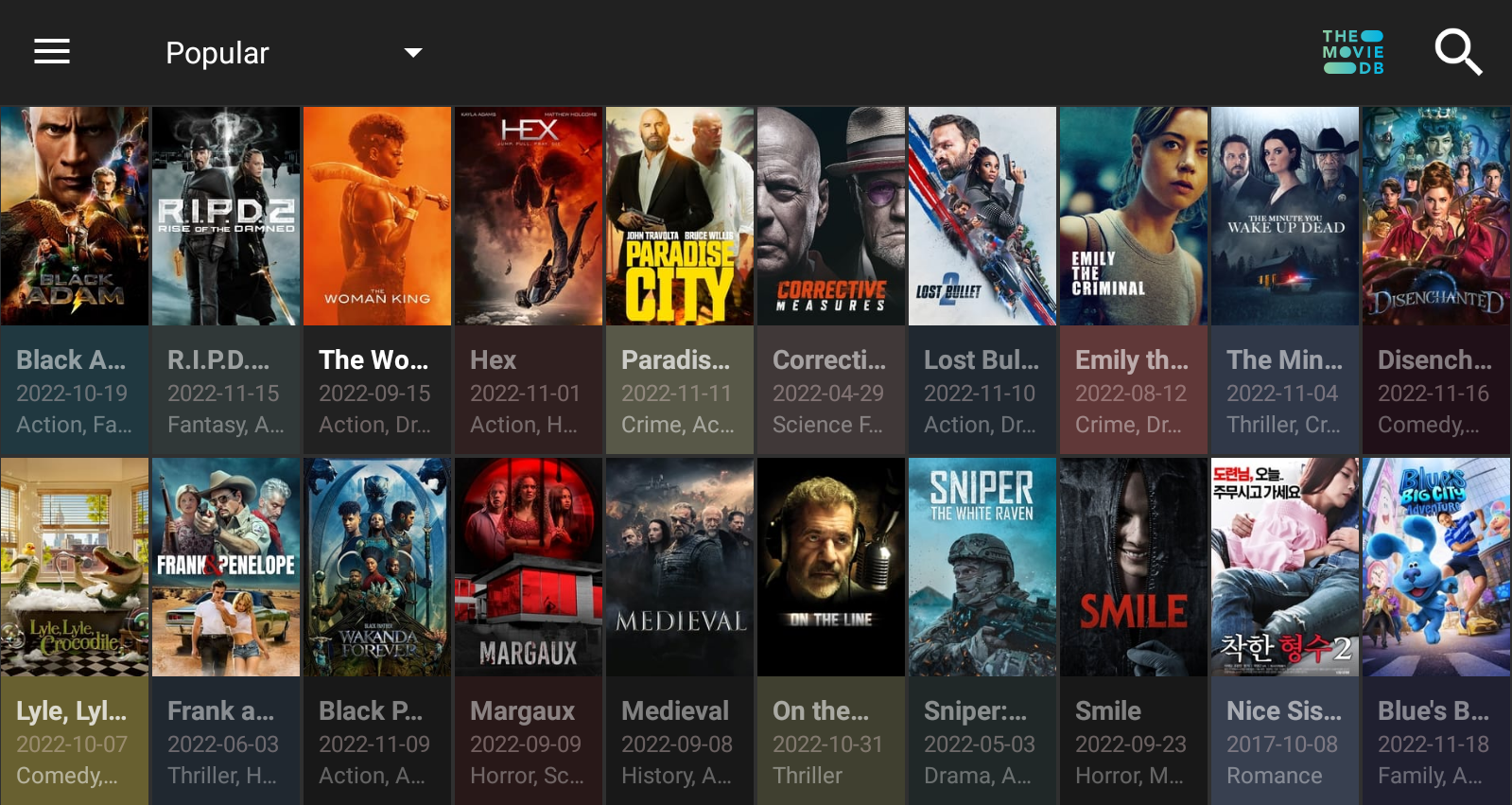This screenshot has width=1512, height=805.
Task: Click the 'Hex' title text
Action: (494, 360)
